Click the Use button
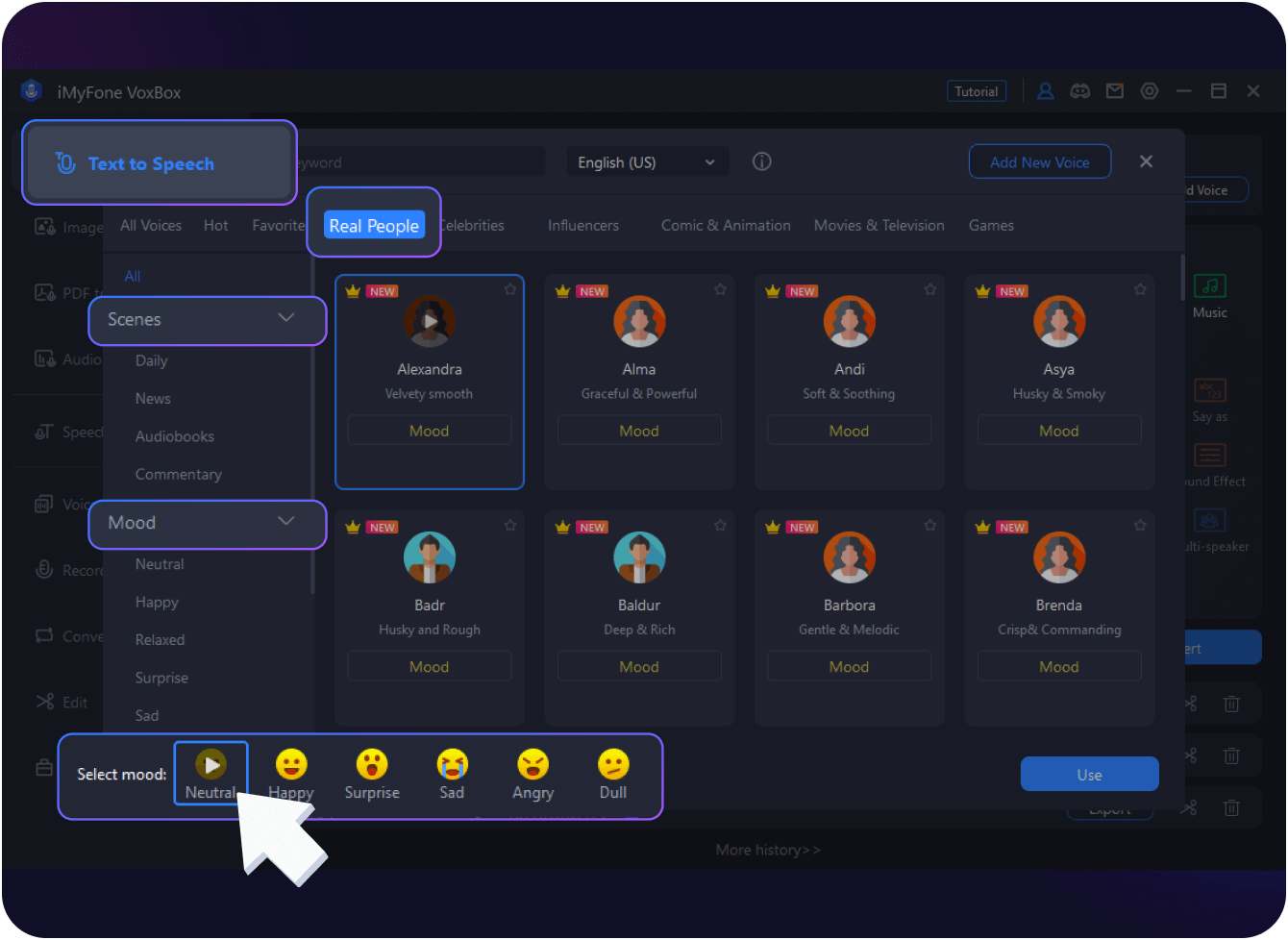 pyautogui.click(x=1090, y=774)
